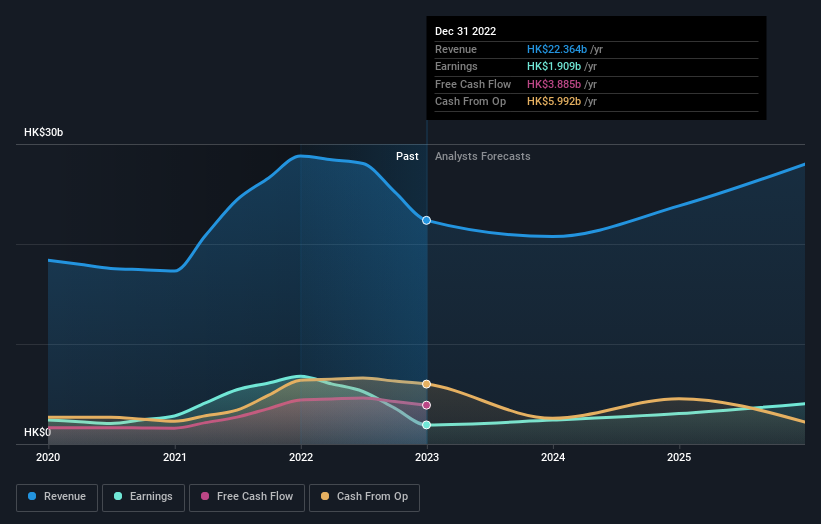This screenshot has width=821, height=524.
Task: Click the 2023 x-axis label
Action: coord(427,458)
